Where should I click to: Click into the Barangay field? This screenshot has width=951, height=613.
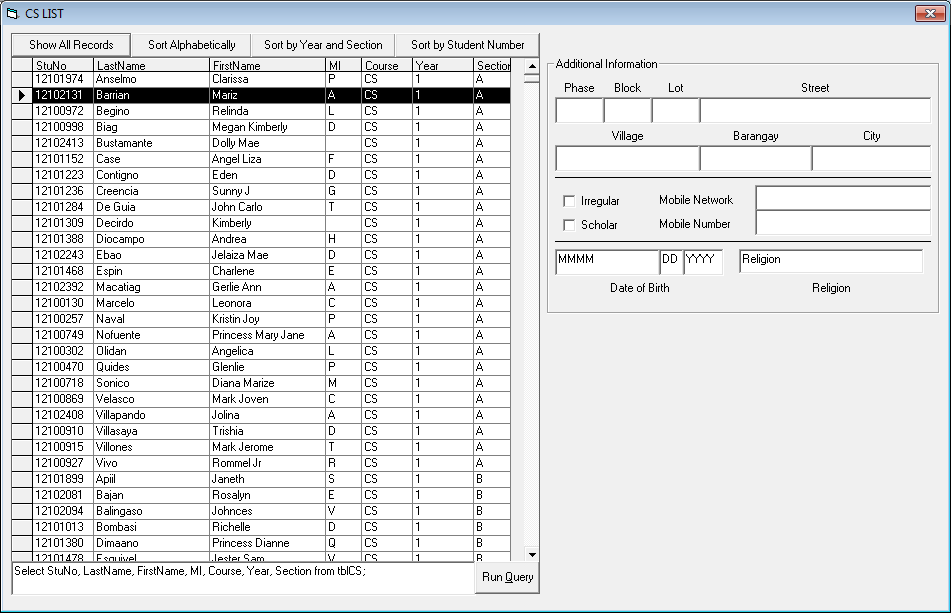[x=755, y=158]
